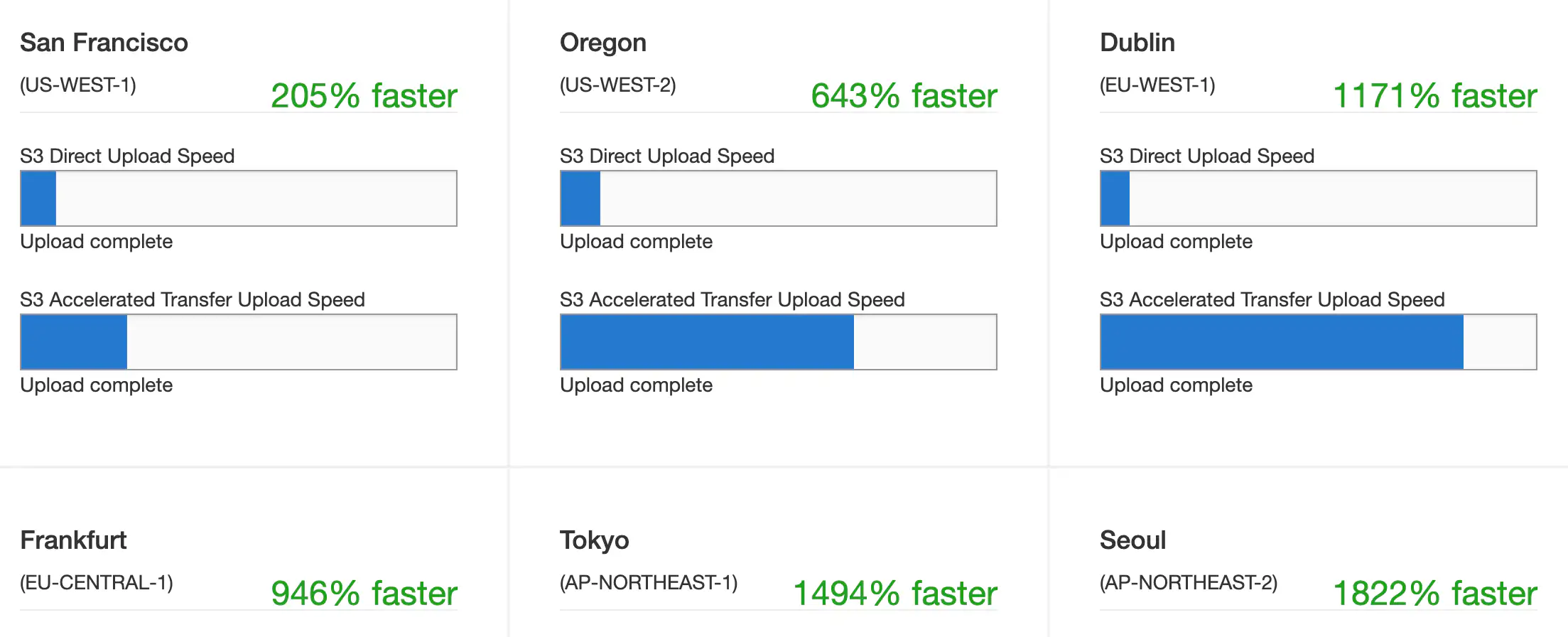This screenshot has width=1568, height=637.
Task: Click the Tokyo region heading
Action: pyautogui.click(x=594, y=540)
